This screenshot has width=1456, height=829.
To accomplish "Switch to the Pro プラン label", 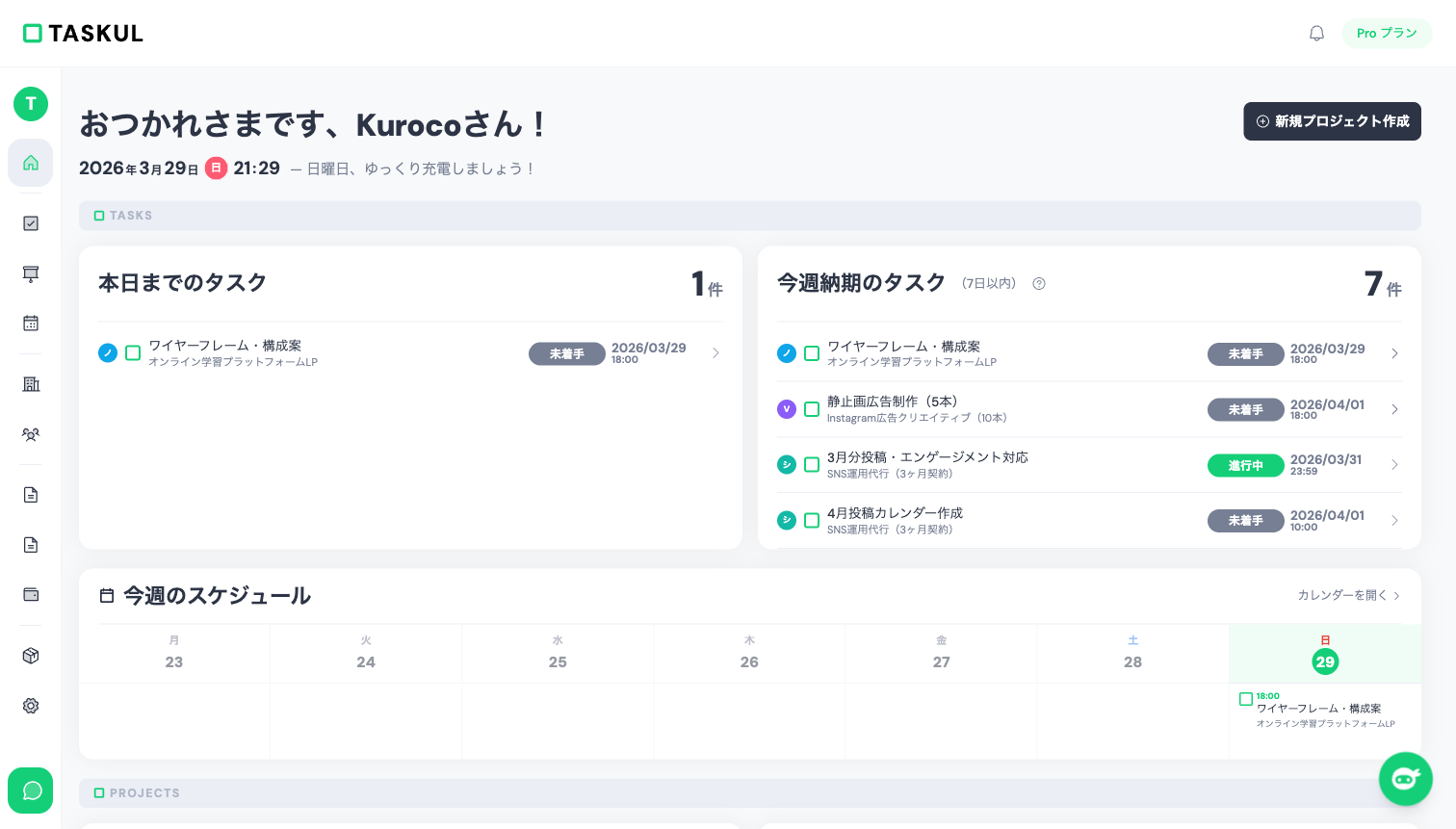I will [x=1387, y=33].
